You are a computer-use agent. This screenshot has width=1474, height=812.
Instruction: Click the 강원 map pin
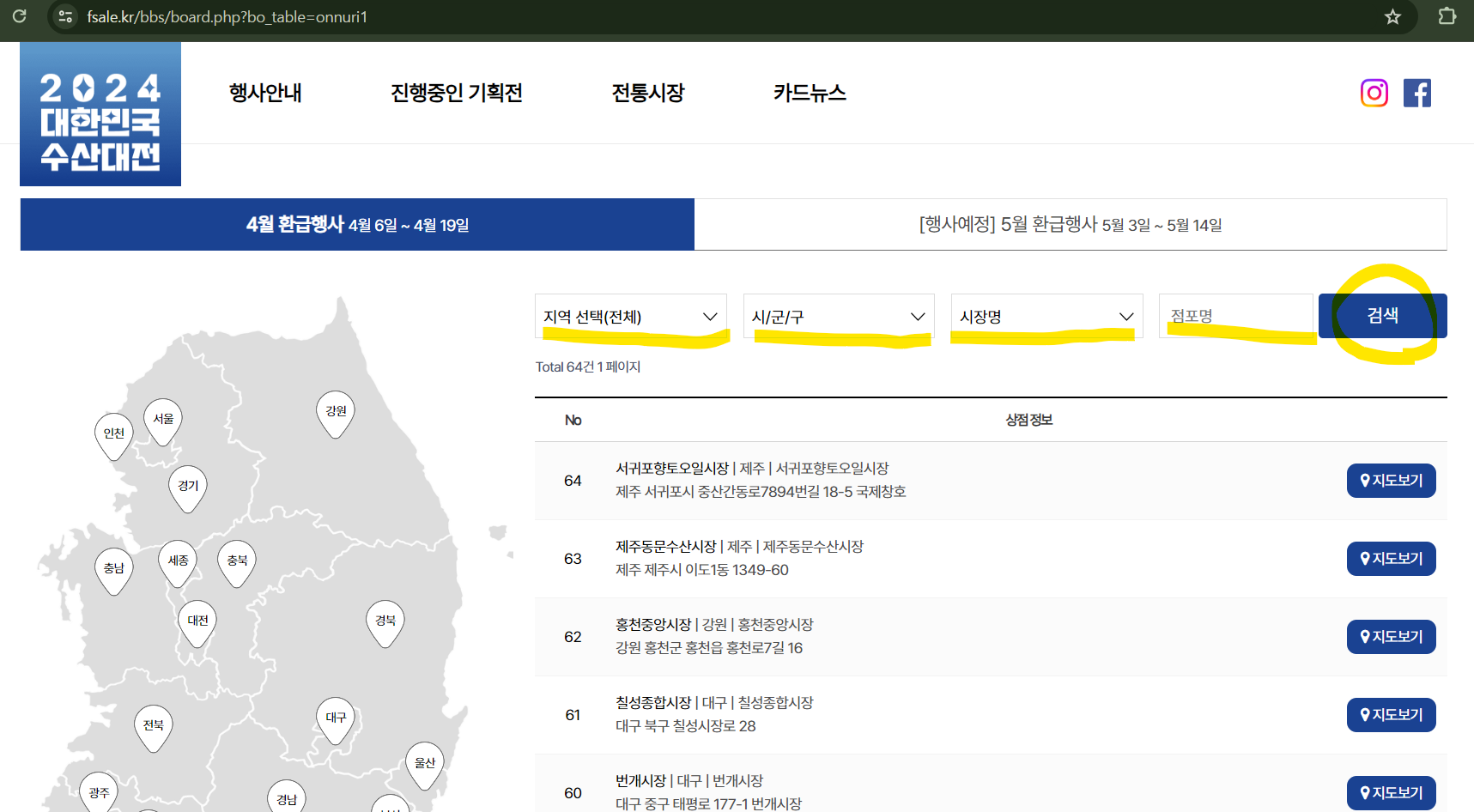click(x=334, y=411)
